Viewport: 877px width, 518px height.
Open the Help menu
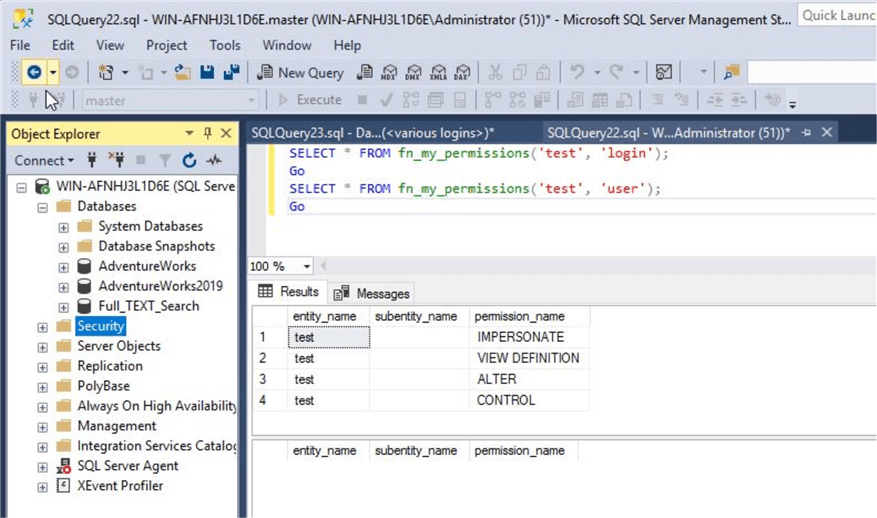347,45
